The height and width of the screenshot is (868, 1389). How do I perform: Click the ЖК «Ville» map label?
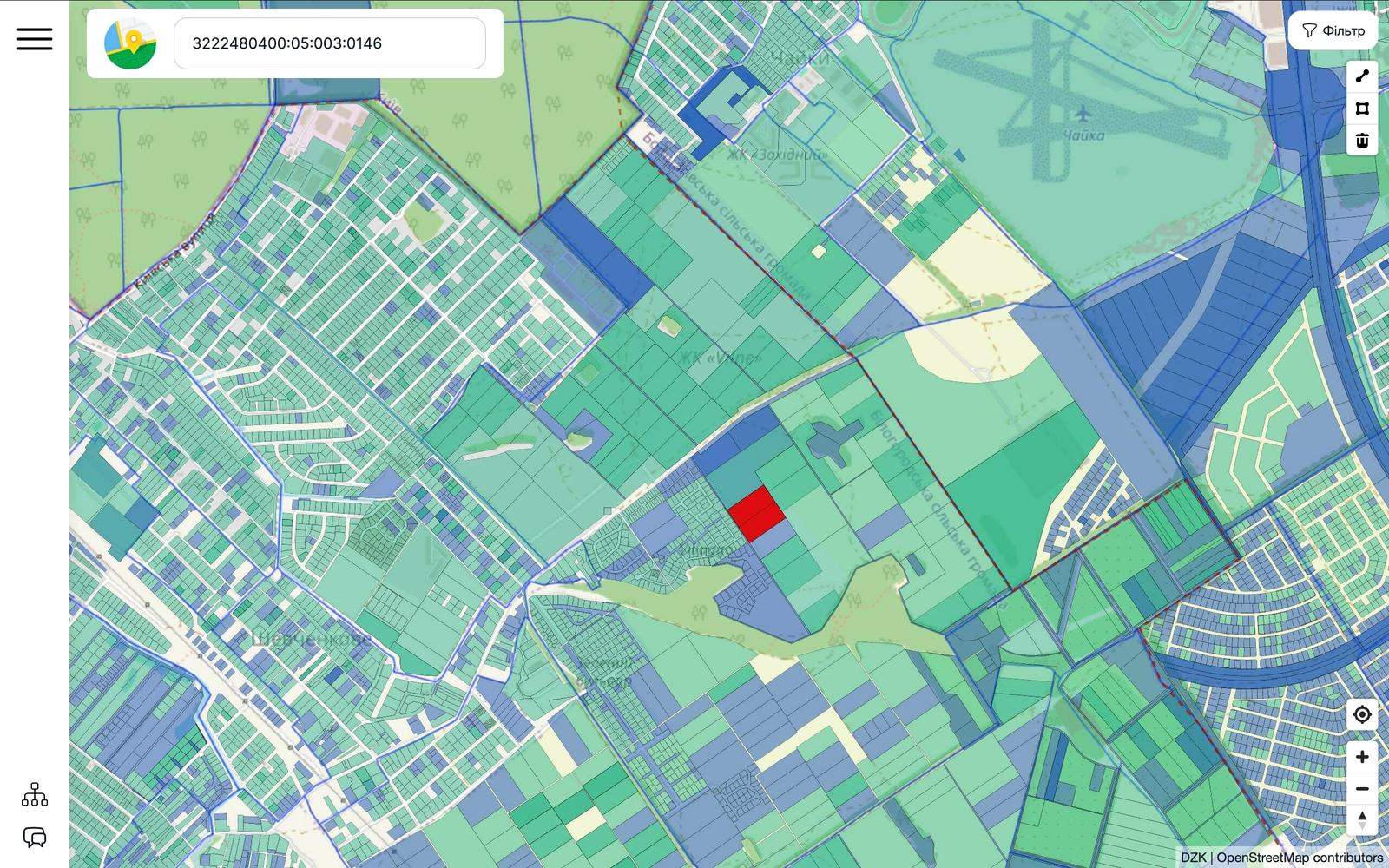pyautogui.click(x=721, y=358)
